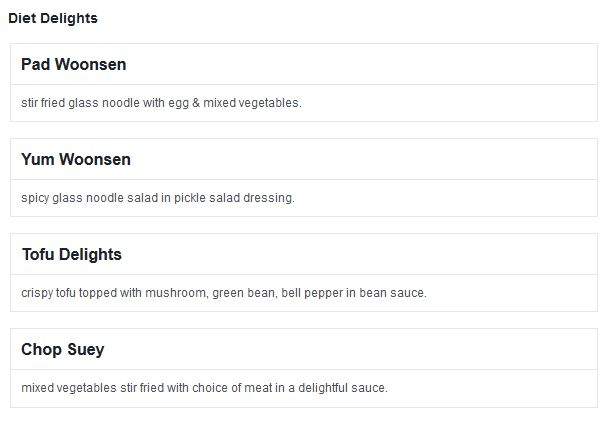Screen dimensions: 610x423
Task: Click the word Diet in the heading
Action: point(23,18)
